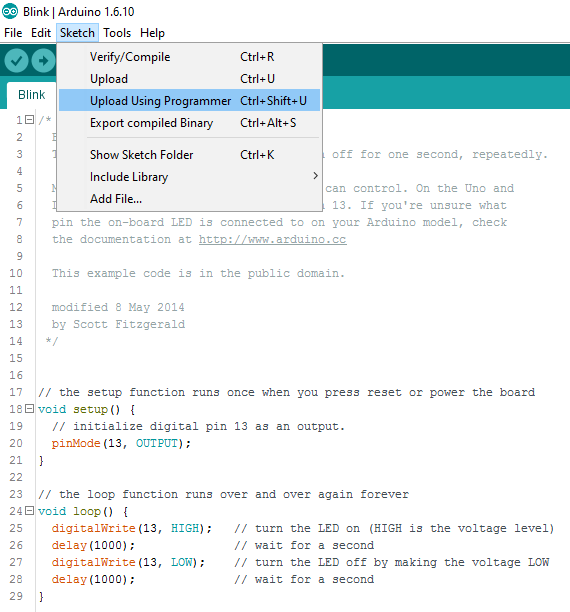The height and width of the screenshot is (612, 570).
Task: Click delay(1000) on line 26
Action: tap(93, 545)
